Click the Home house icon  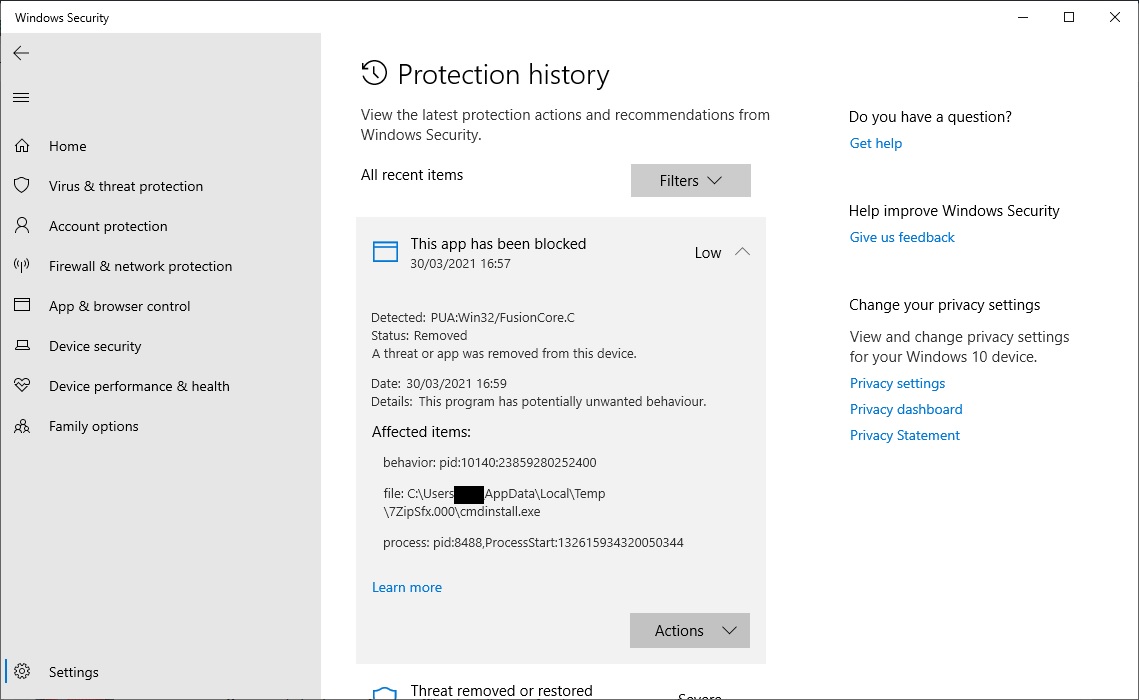point(22,146)
